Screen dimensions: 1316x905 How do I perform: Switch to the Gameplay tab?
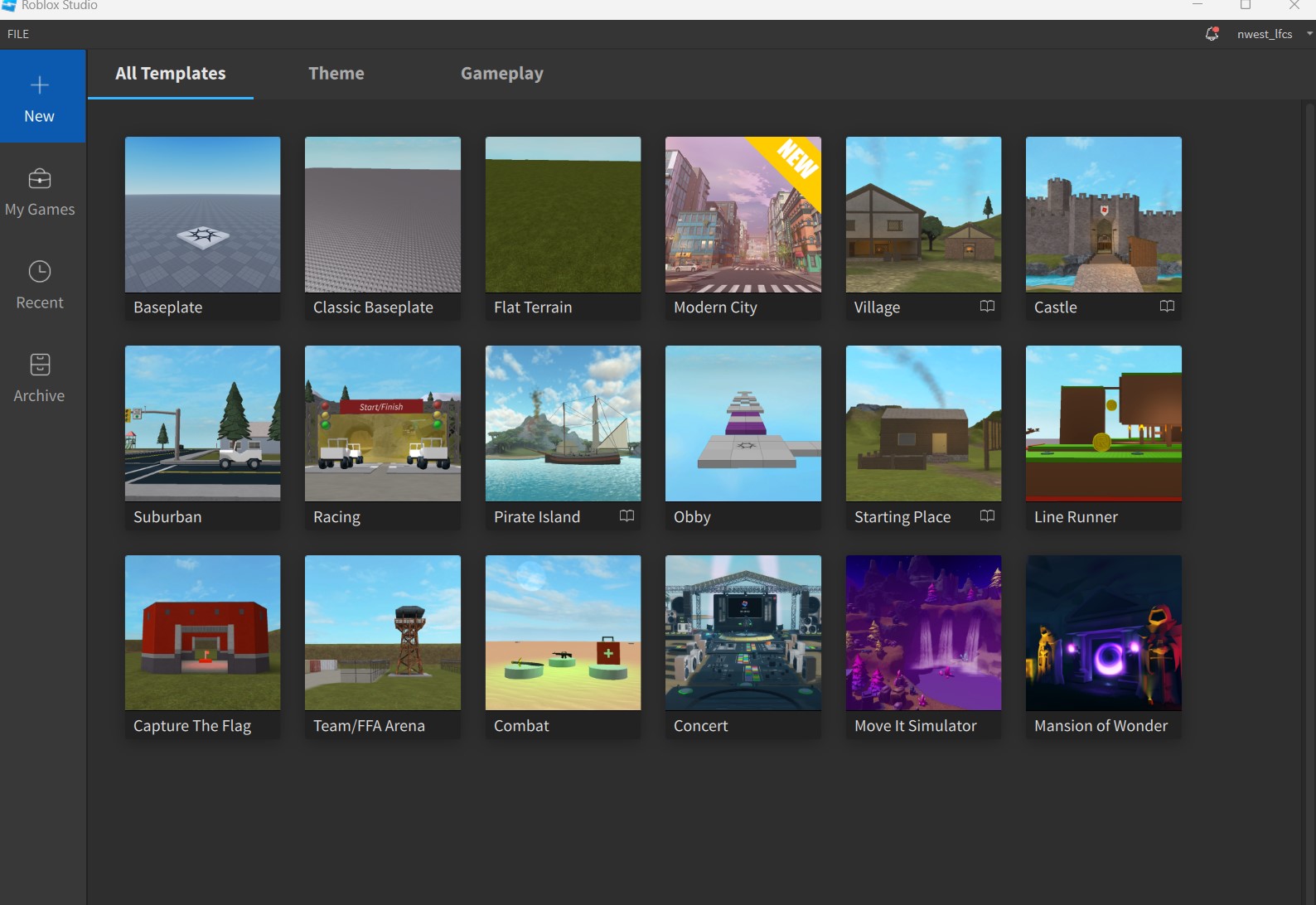pos(502,74)
